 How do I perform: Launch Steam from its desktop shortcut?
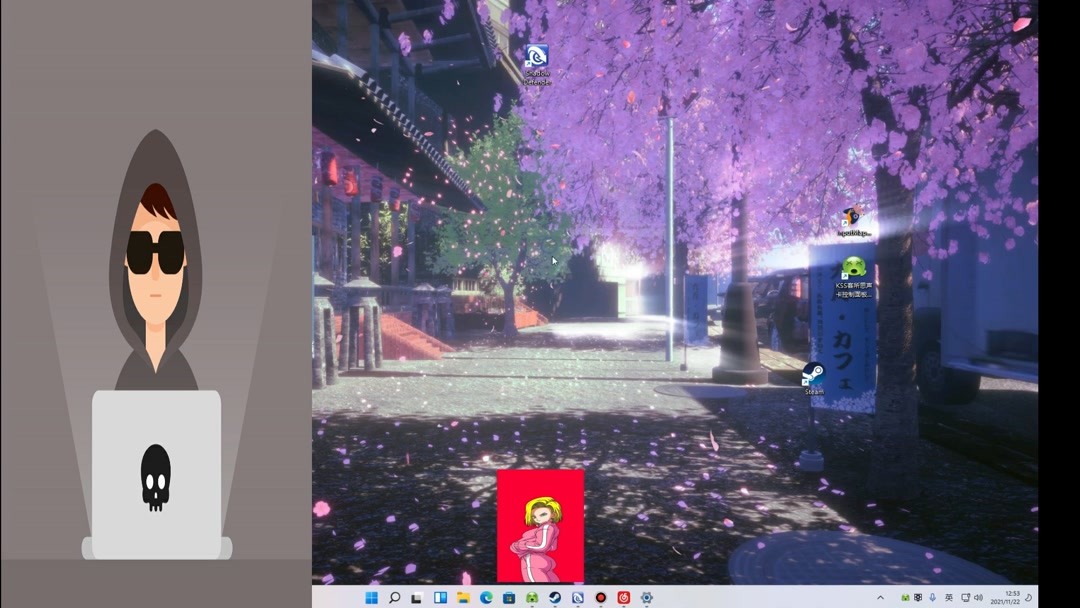point(812,375)
